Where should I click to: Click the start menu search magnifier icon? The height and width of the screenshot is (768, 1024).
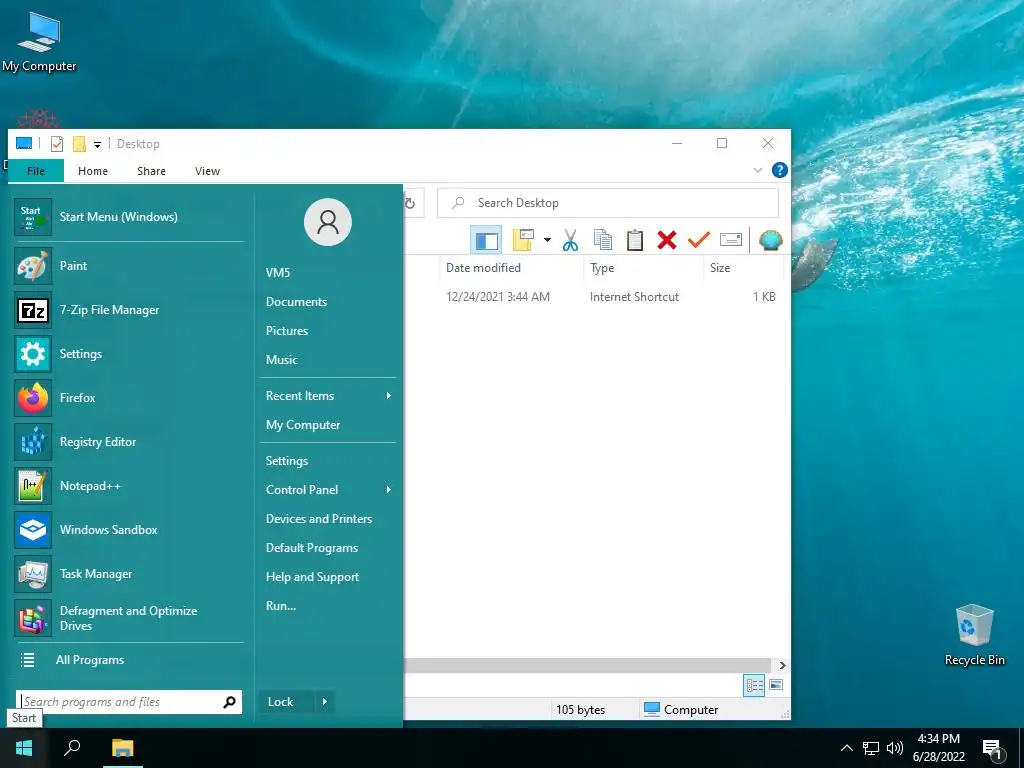point(229,702)
